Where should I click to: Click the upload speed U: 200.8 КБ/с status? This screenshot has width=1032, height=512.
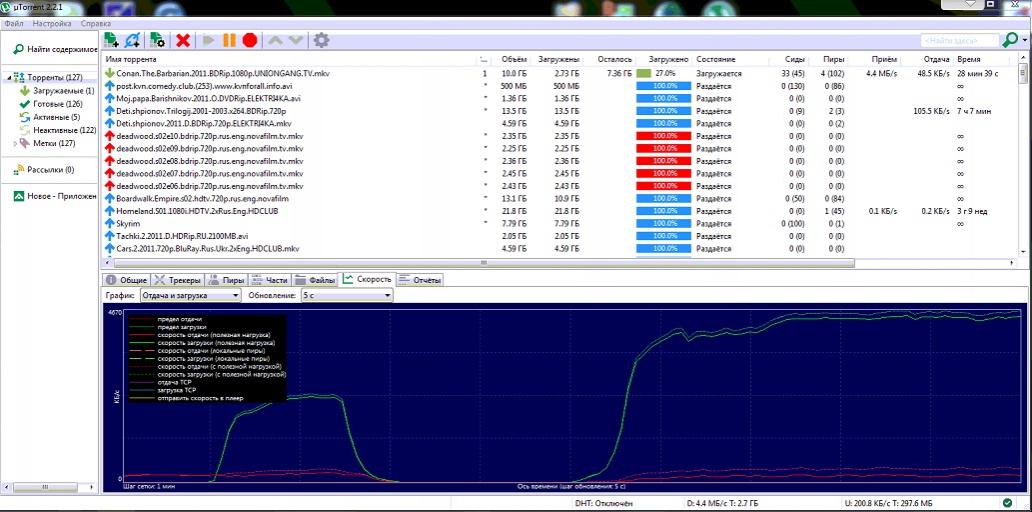(889, 503)
